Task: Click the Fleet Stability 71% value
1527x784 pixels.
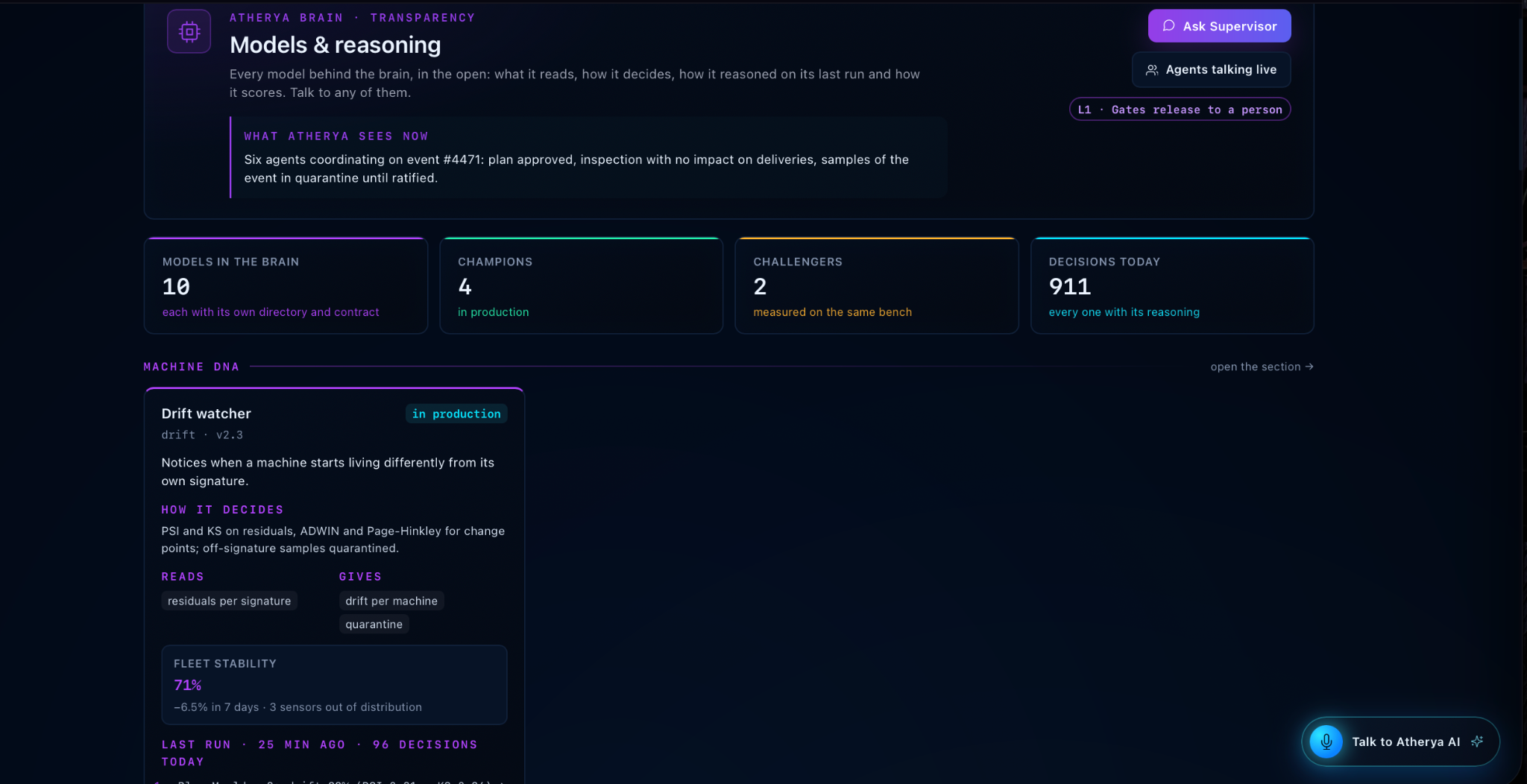Action: click(x=188, y=685)
